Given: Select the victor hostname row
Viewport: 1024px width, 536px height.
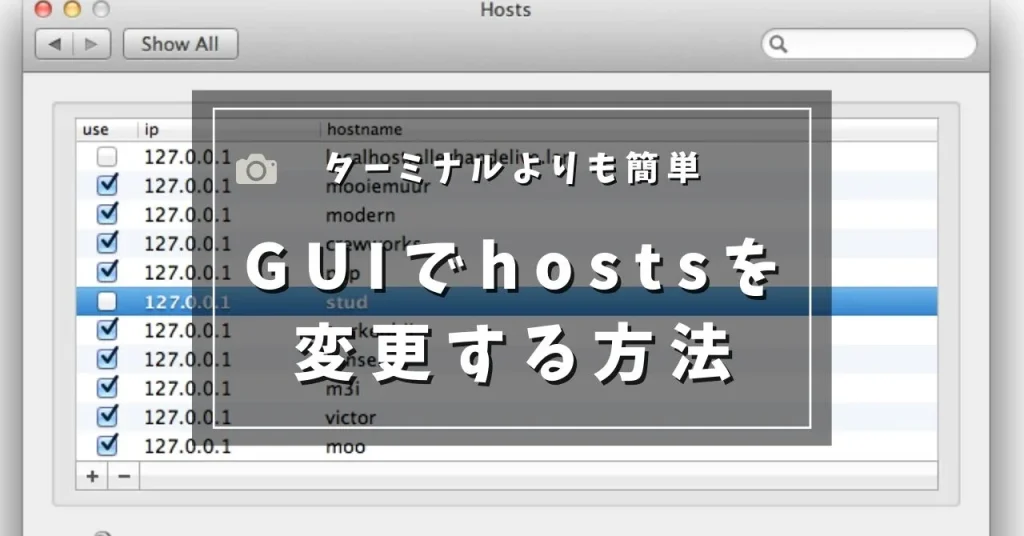Looking at the screenshot, I should 351,417.
